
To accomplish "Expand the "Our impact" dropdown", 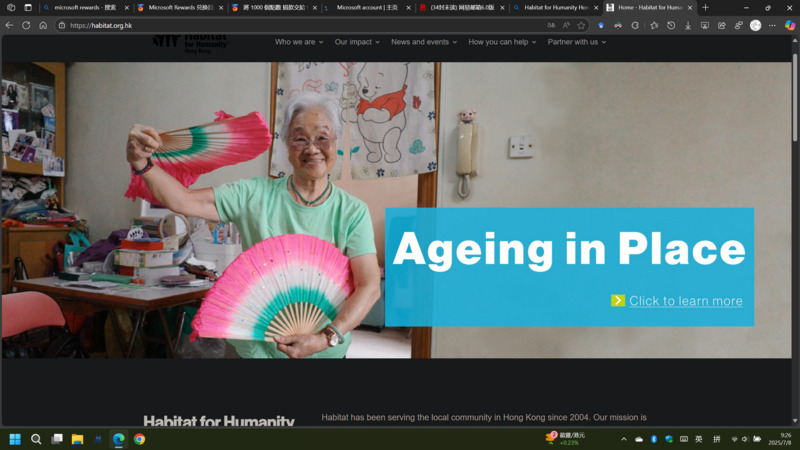I will point(357,42).
